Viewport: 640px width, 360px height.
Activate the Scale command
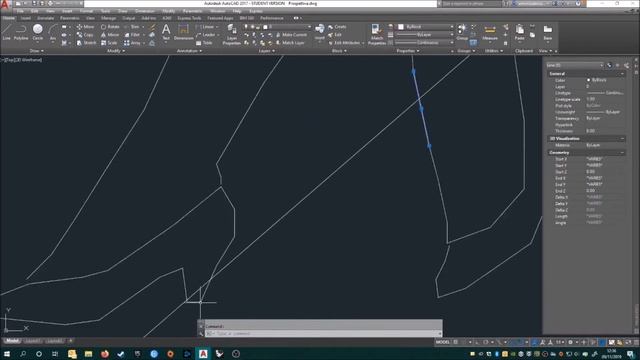click(109, 42)
